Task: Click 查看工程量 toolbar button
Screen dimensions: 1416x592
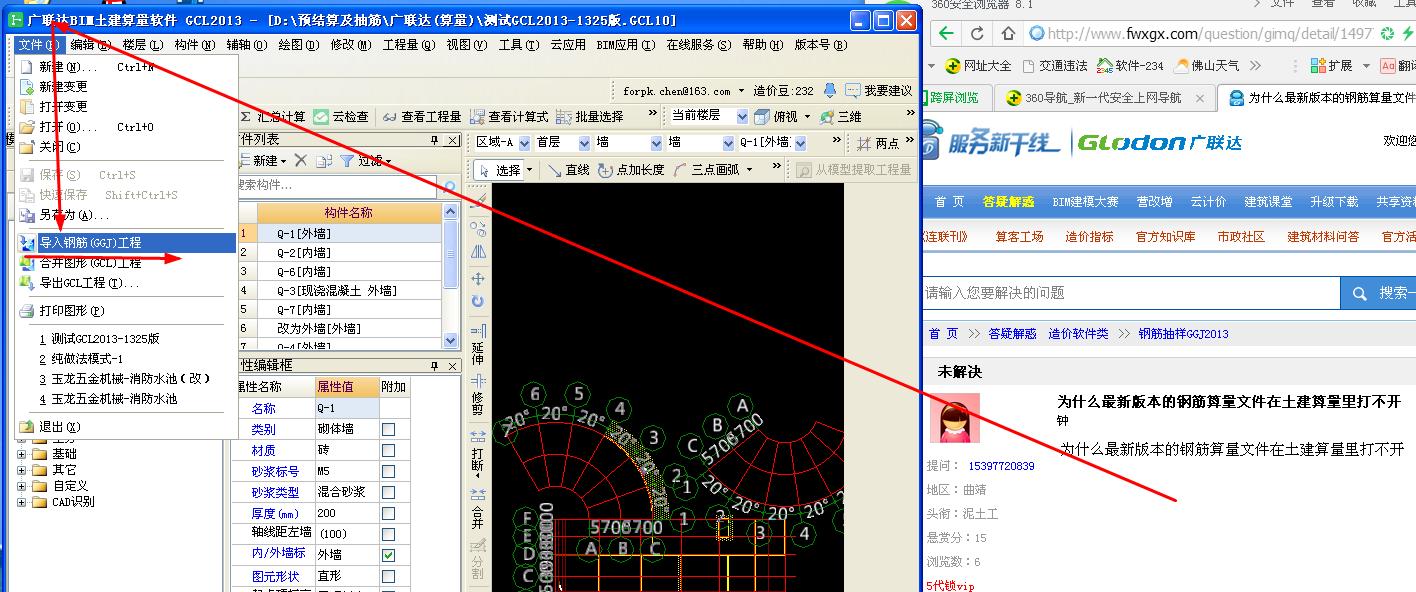Action: [422, 117]
